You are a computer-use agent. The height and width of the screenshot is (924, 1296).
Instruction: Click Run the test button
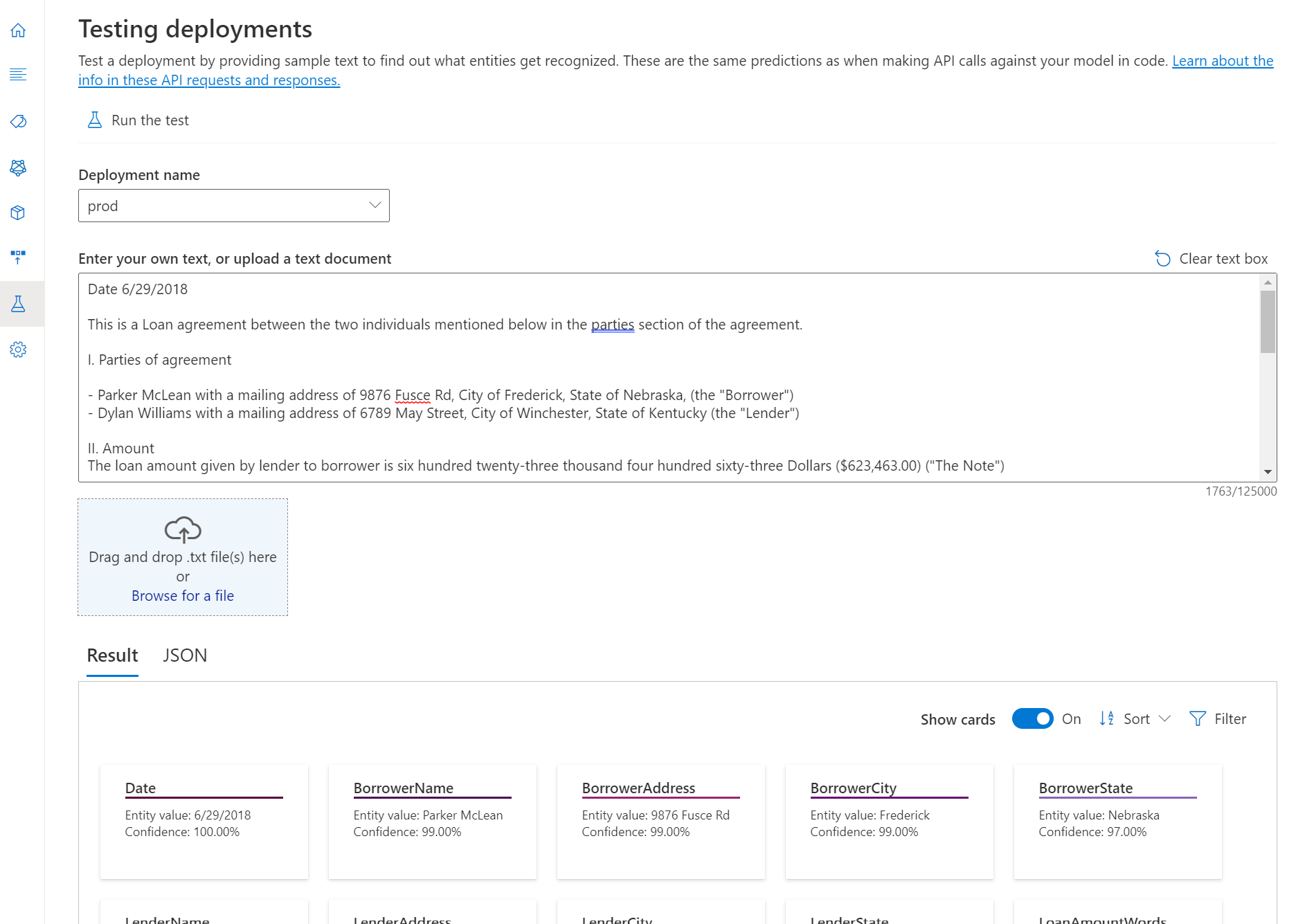coord(138,120)
